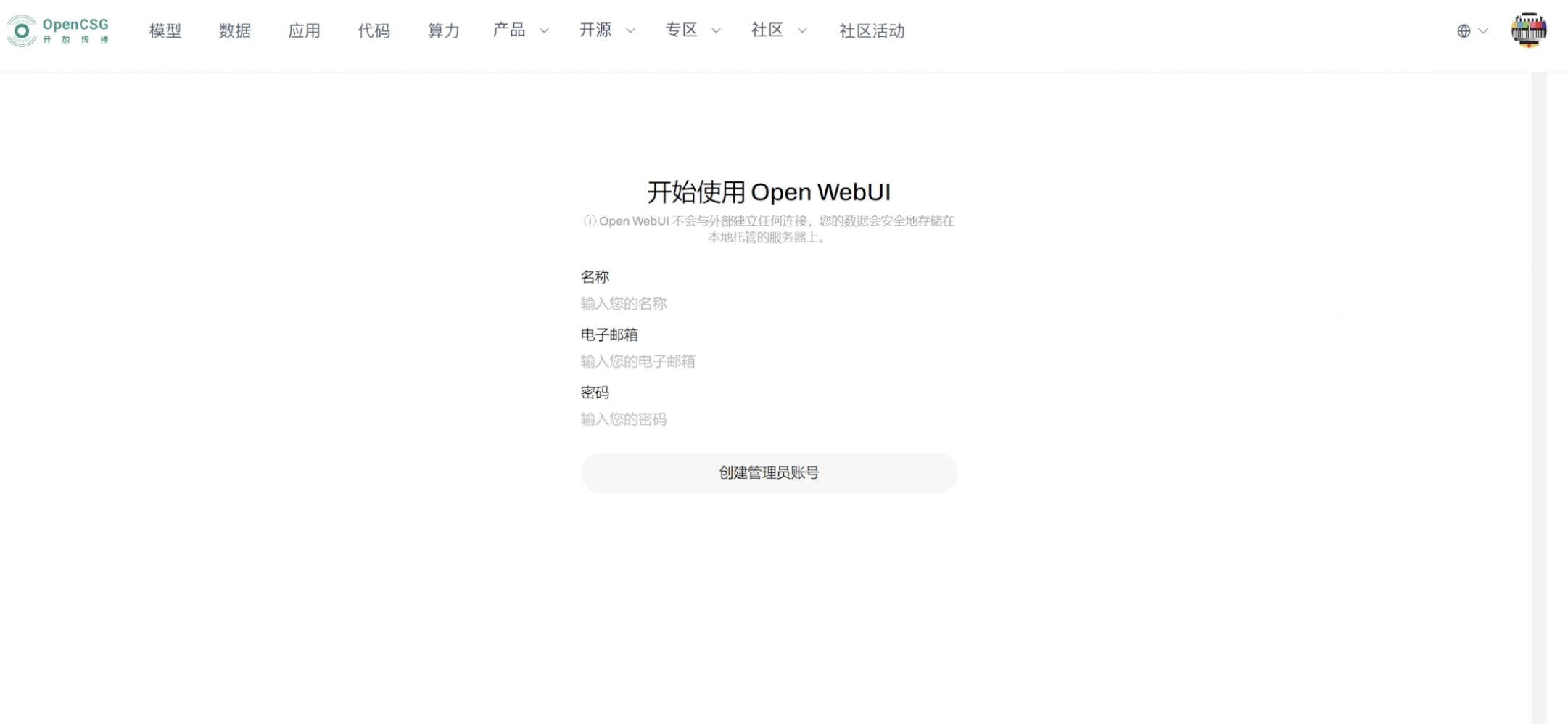Focus the 电子邮箱 input field

pyautogui.click(x=769, y=361)
